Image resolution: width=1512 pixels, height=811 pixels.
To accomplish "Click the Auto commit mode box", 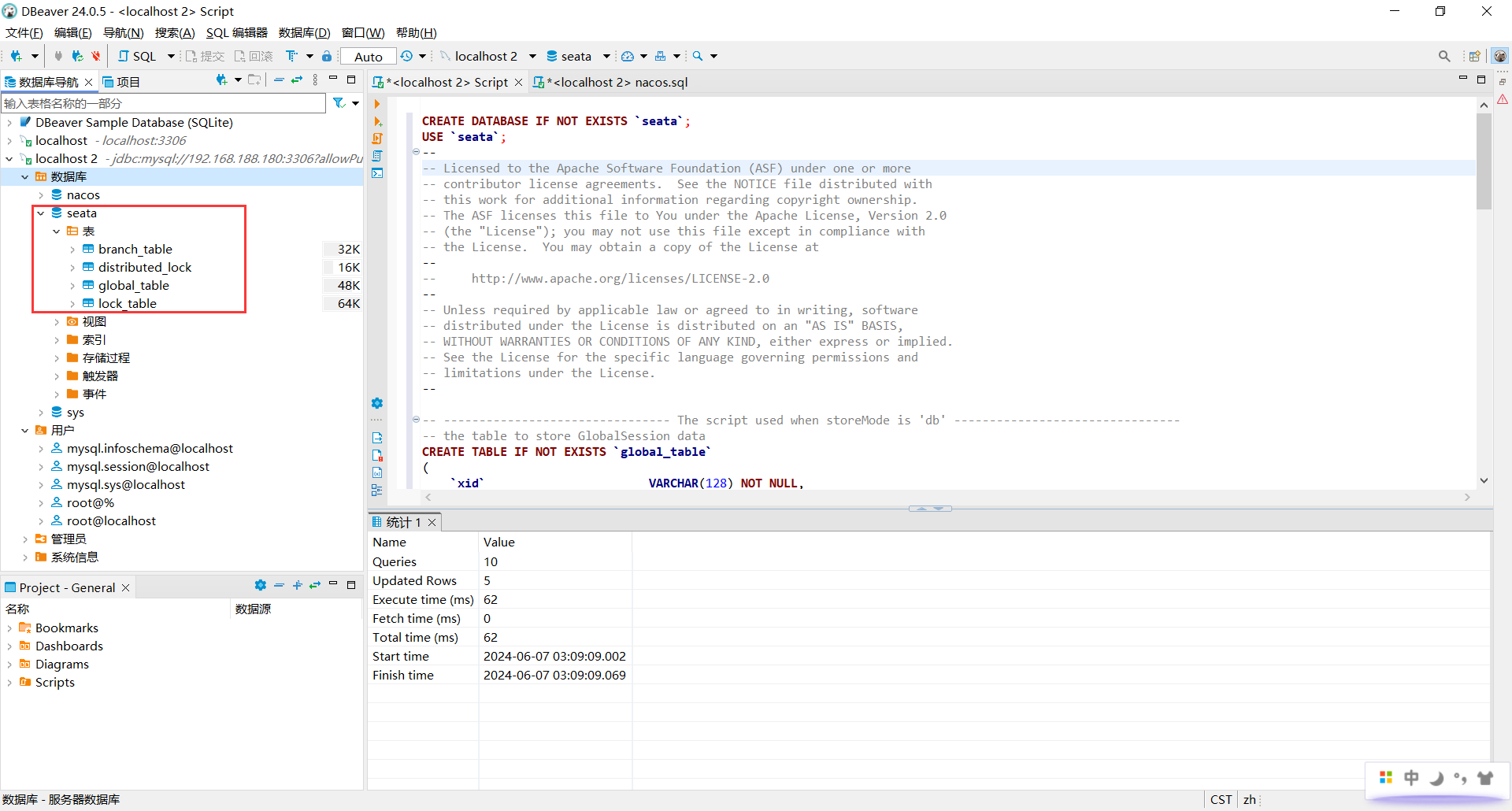I will (x=368, y=56).
